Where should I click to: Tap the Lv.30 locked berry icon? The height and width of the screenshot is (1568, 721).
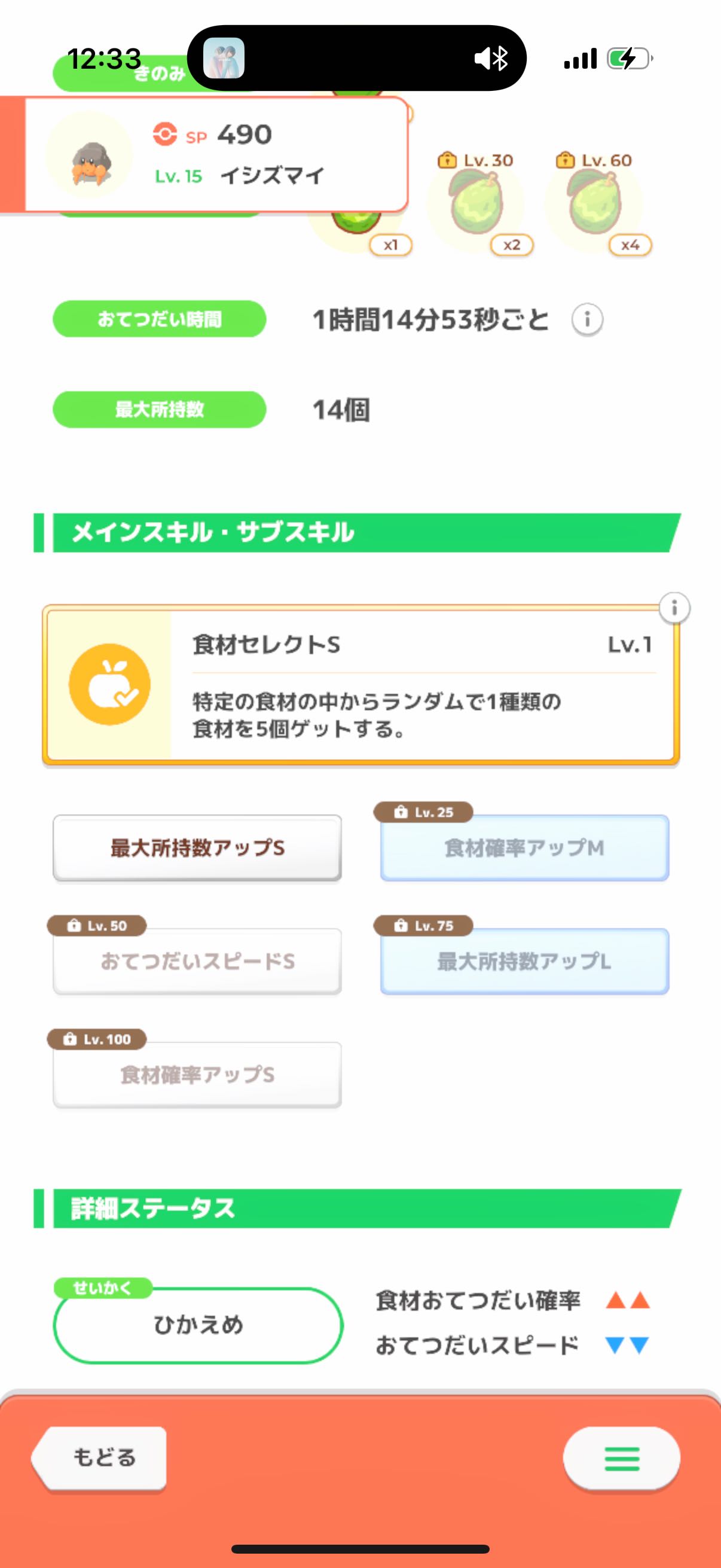pos(475,204)
